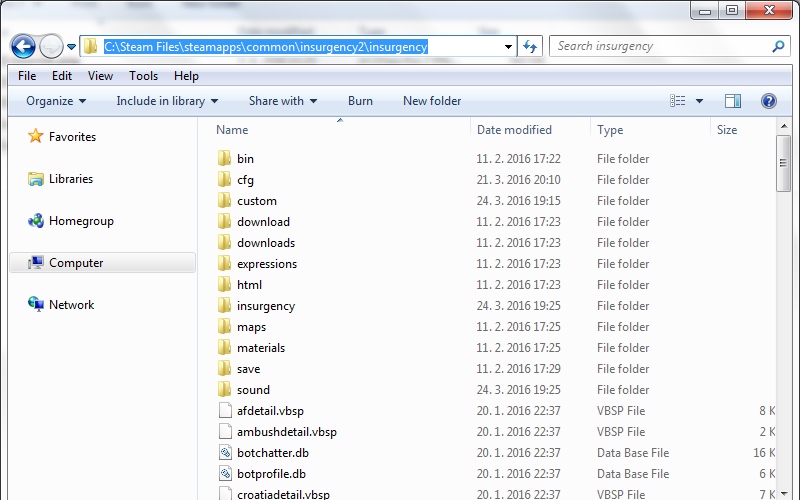Restore down the Explorer window
This screenshot has width=800, height=500.
[732, 10]
